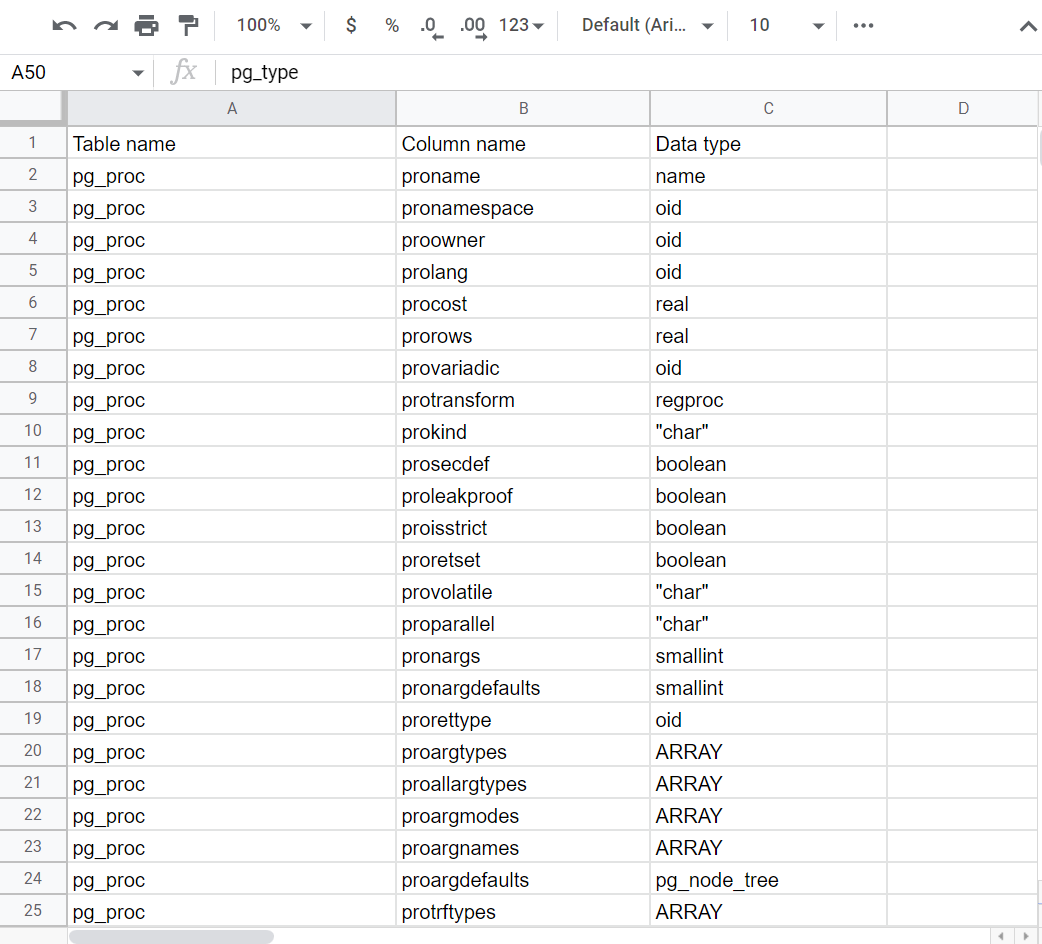Click the Undo arrow icon
1042x944 pixels.
pos(64,26)
